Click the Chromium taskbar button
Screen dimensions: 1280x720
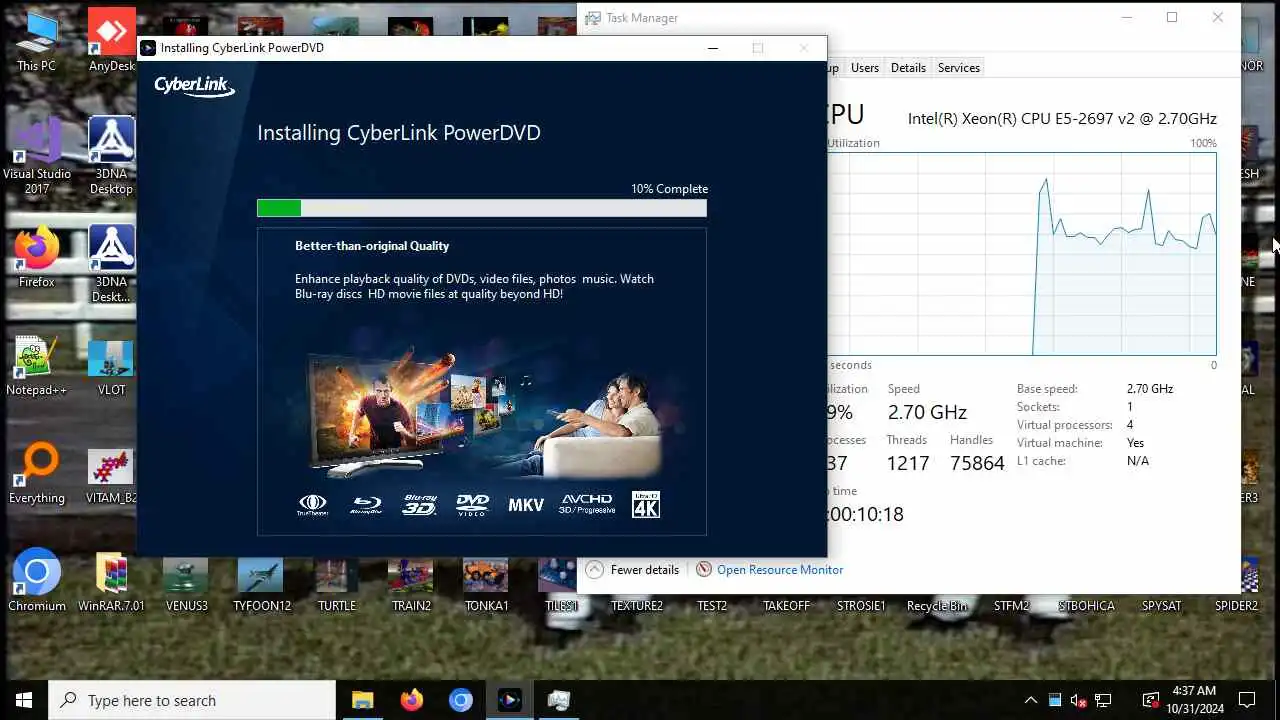[x=460, y=700]
